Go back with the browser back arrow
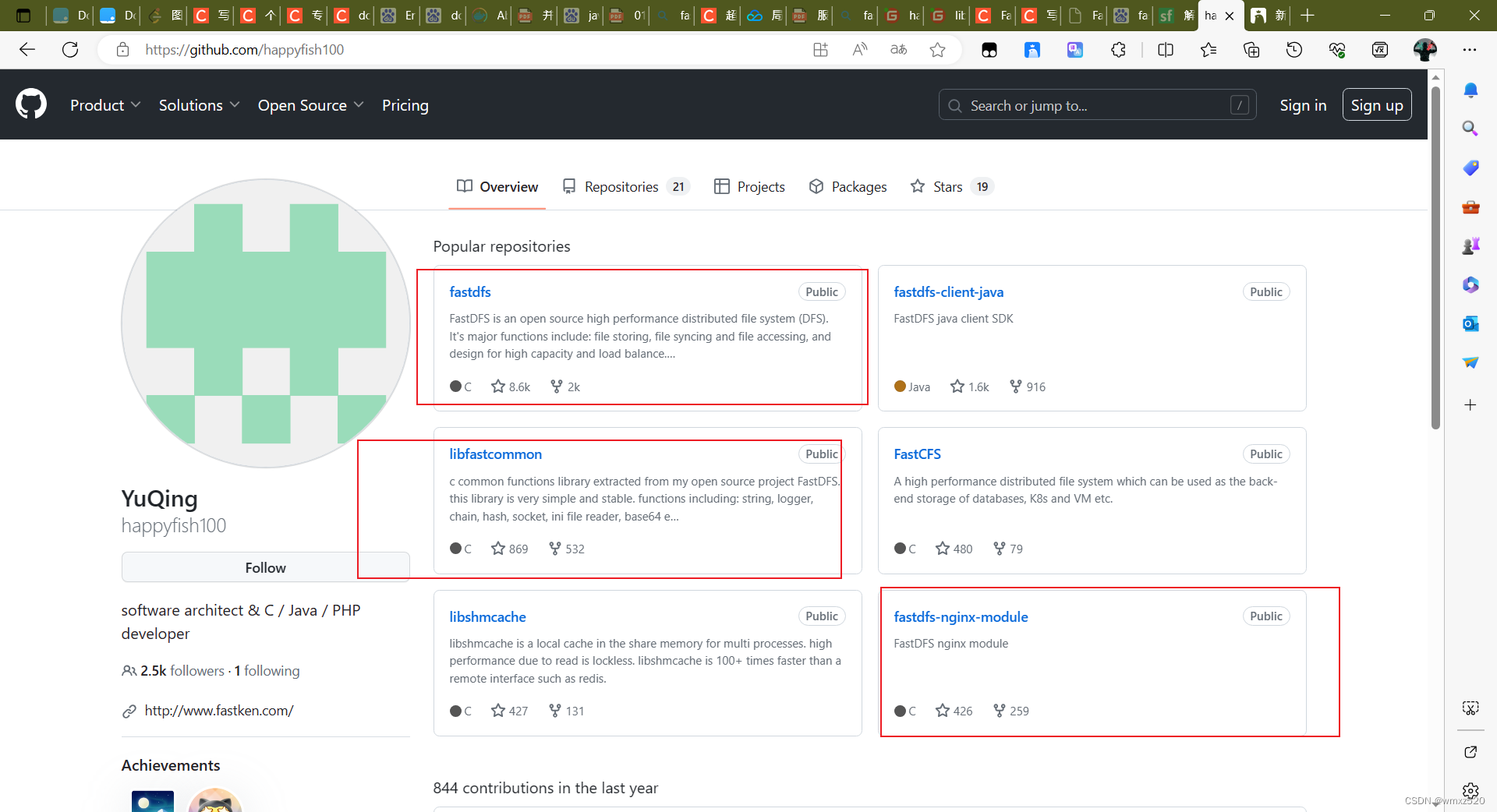 (x=27, y=50)
